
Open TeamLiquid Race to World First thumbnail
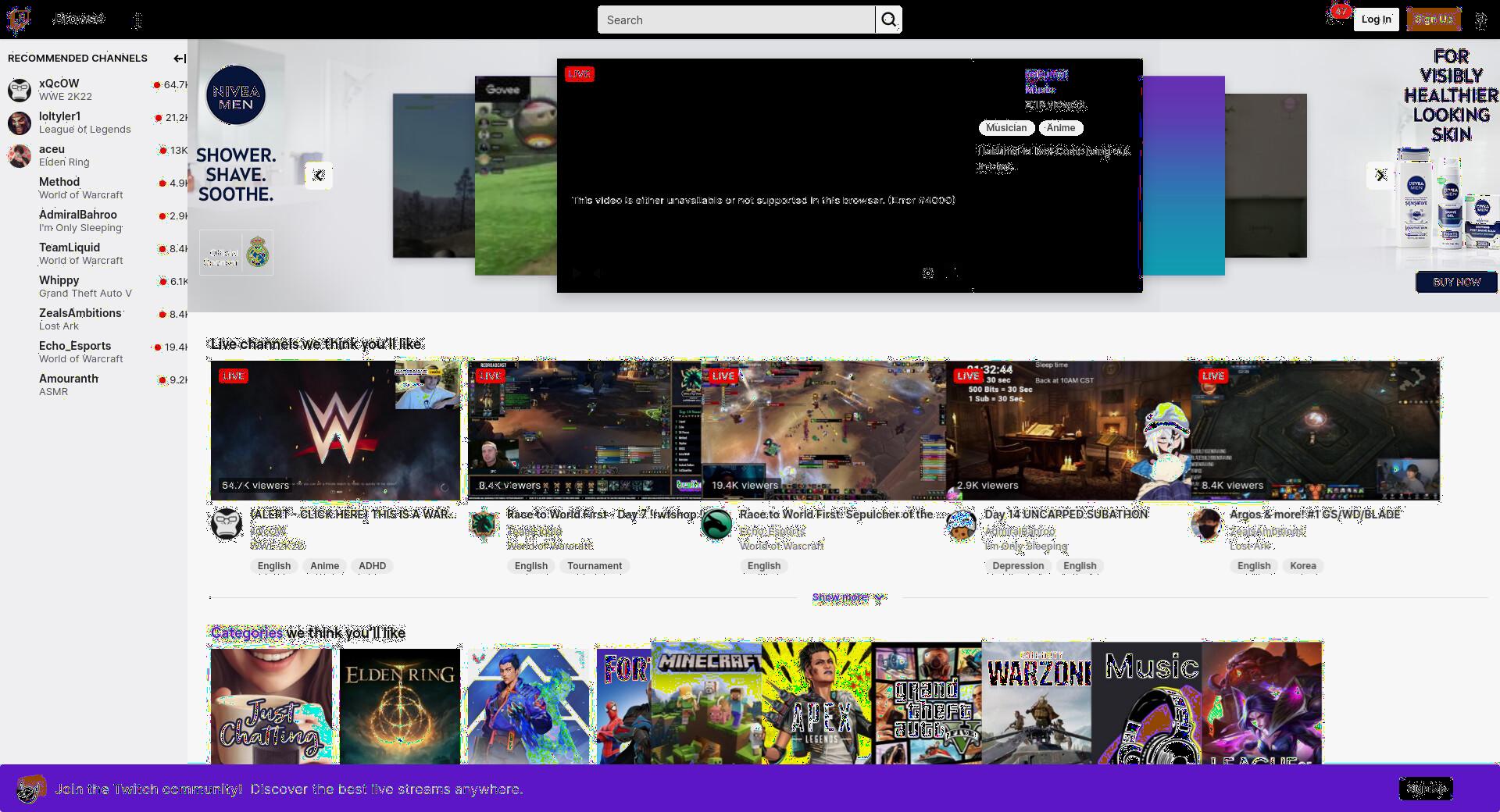(x=584, y=430)
